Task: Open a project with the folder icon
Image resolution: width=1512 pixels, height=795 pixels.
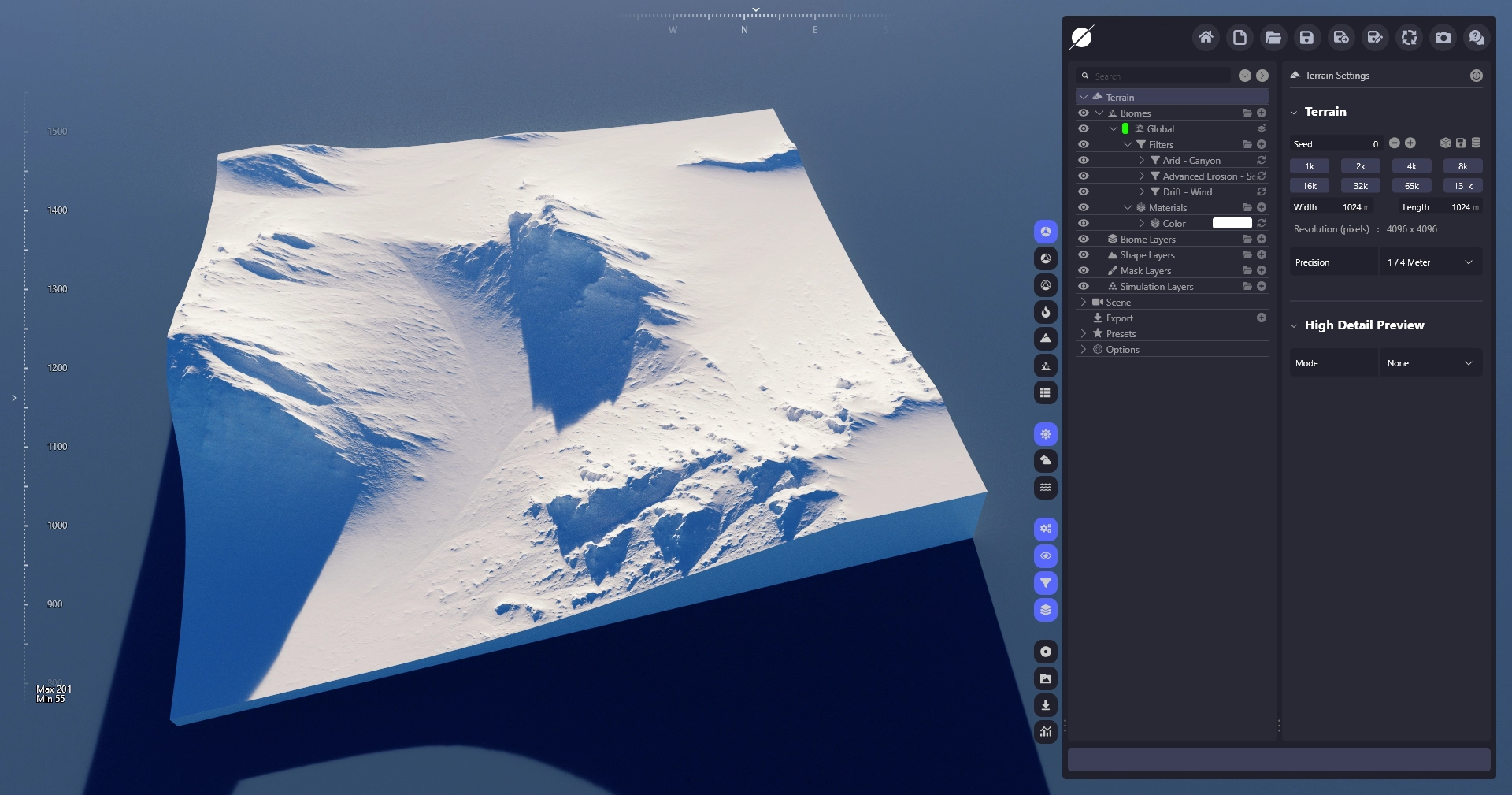Action: click(1273, 37)
